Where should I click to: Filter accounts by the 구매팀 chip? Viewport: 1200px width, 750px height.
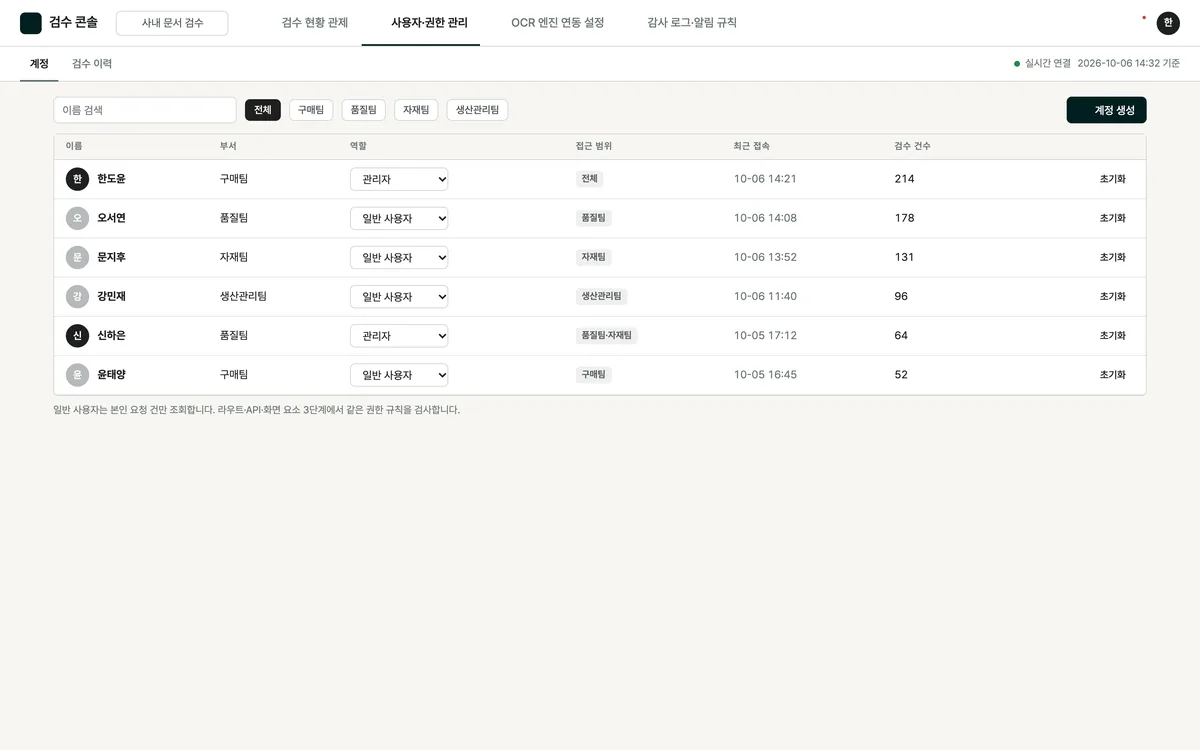point(311,110)
